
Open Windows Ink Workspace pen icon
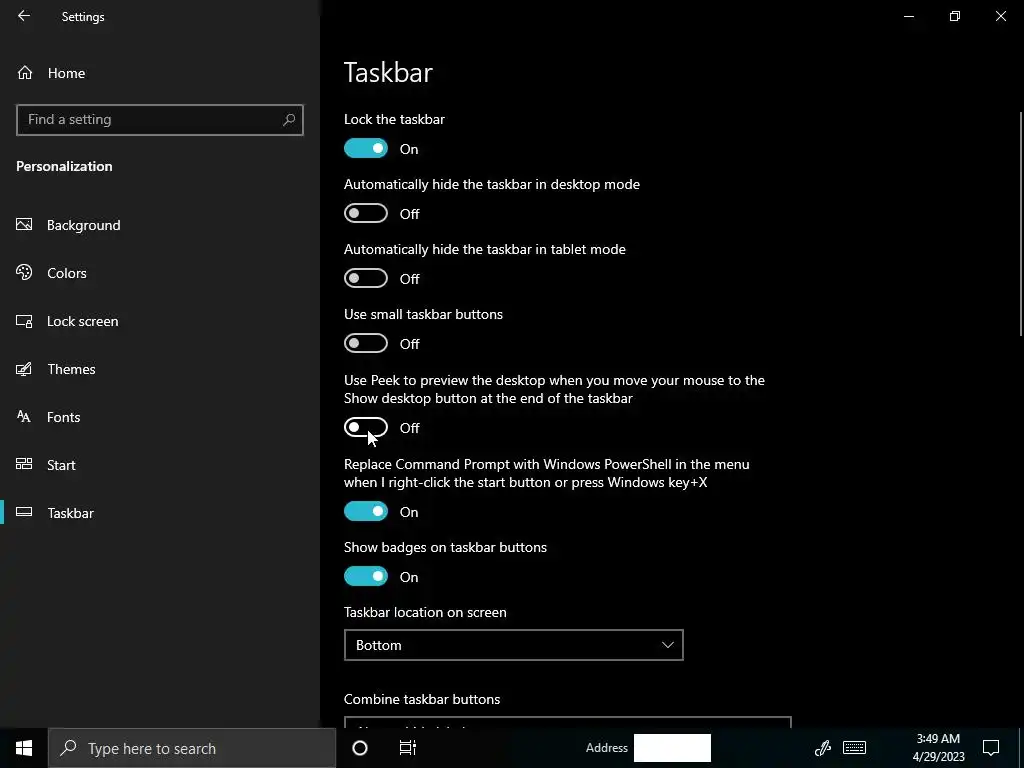(822, 748)
